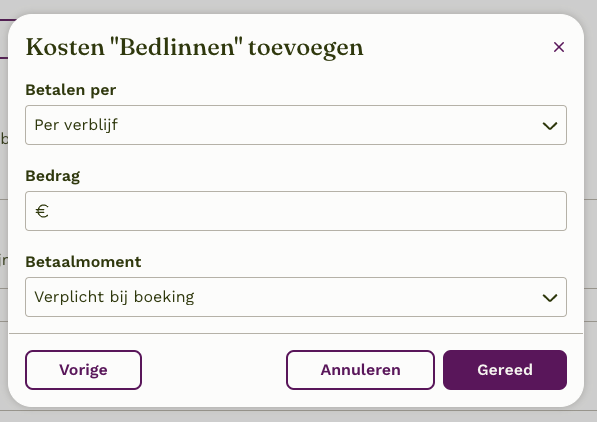Open the Per verblijf dropdown
The width and height of the screenshot is (597, 422).
pyautogui.click(x=296, y=125)
